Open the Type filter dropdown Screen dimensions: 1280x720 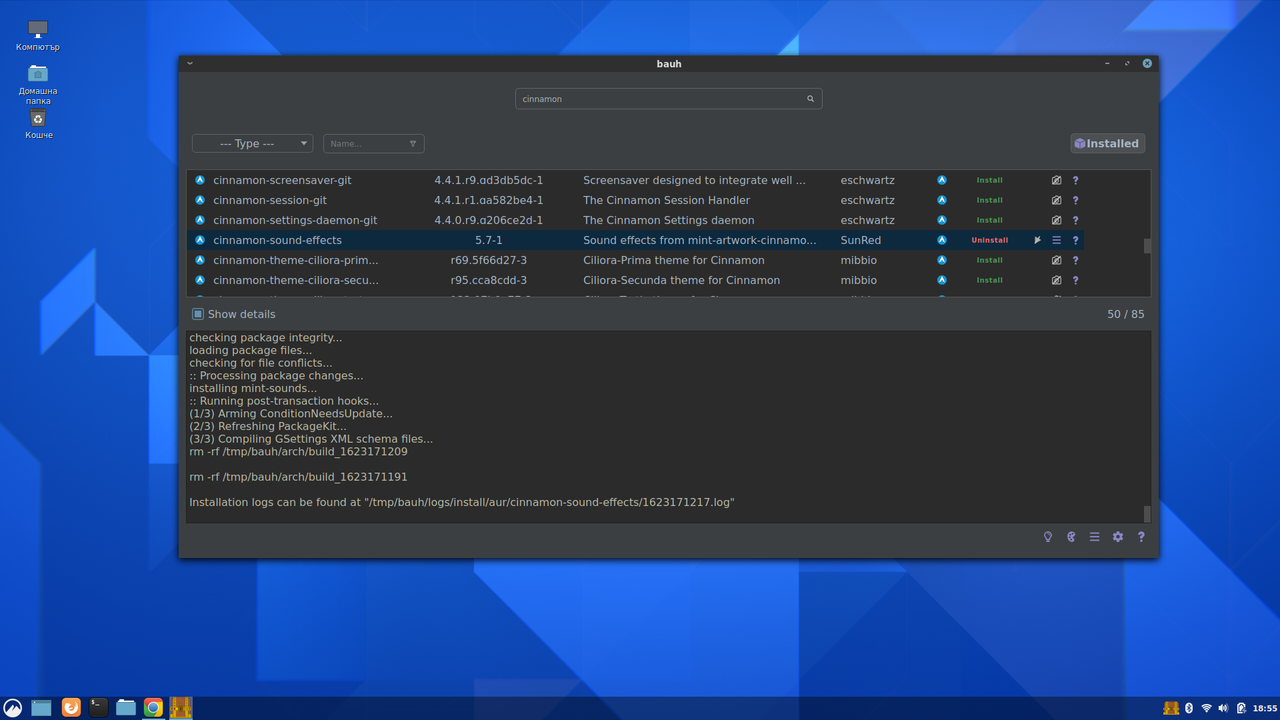tap(252, 144)
